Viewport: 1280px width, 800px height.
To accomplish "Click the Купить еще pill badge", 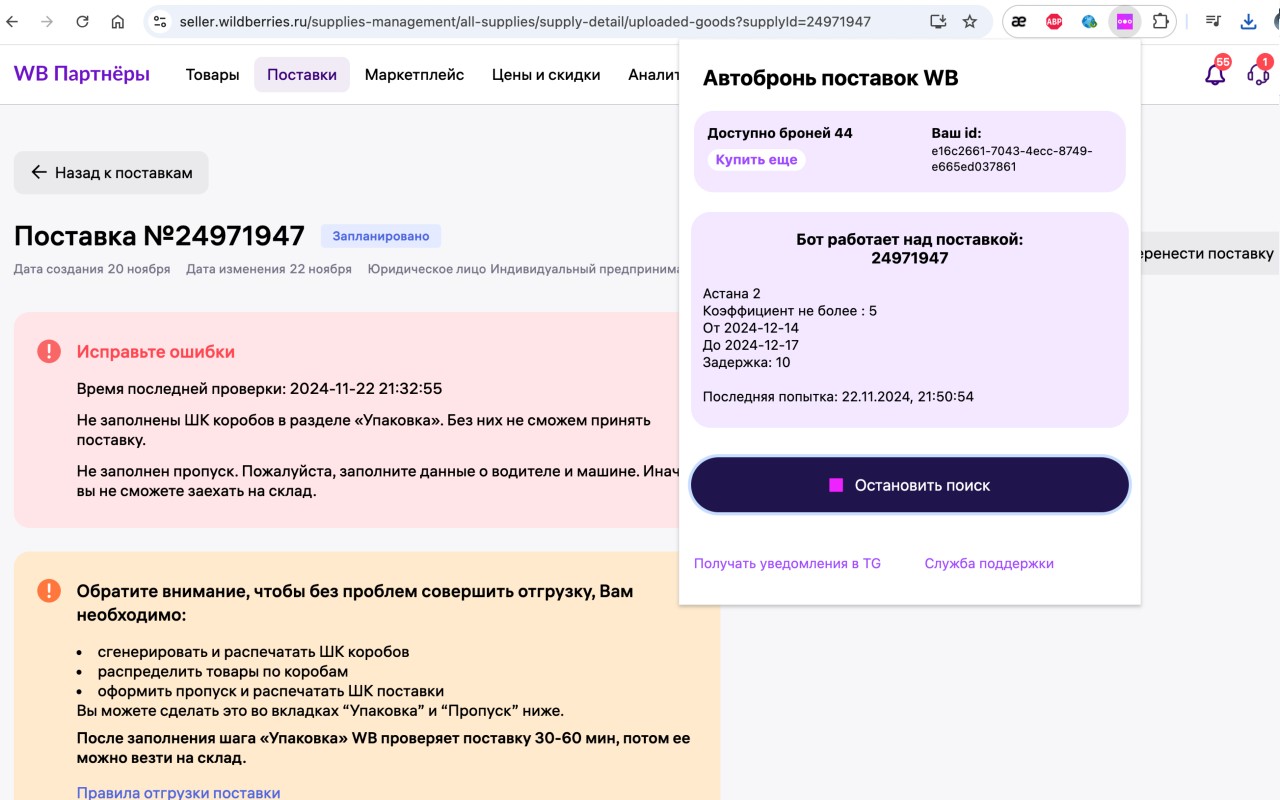I will click(757, 159).
